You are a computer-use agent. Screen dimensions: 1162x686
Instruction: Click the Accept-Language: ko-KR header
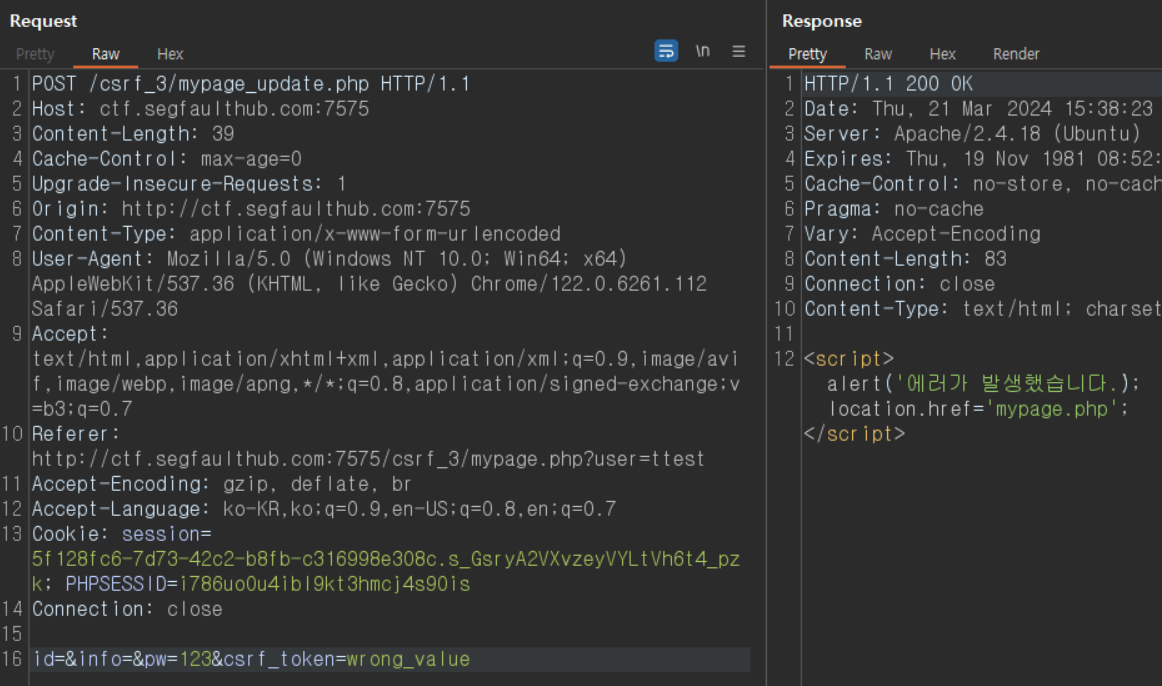(324, 509)
